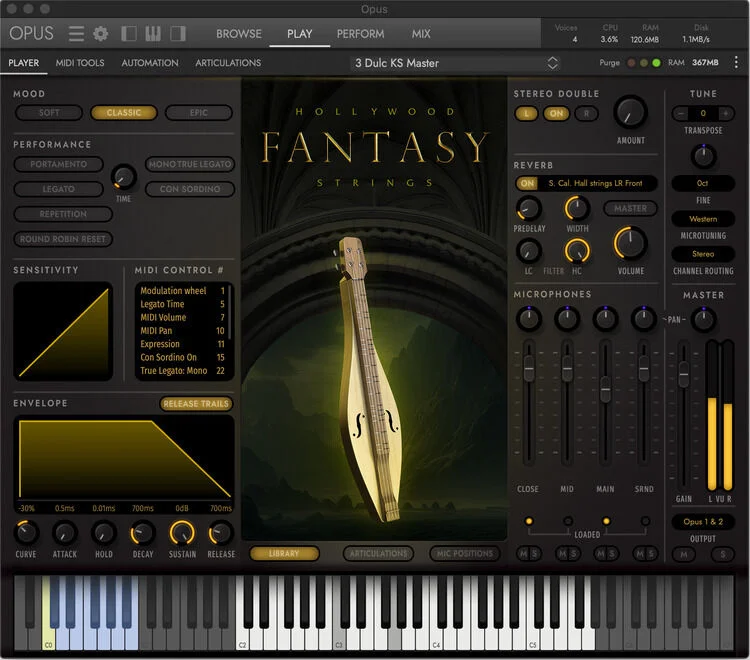750x660 pixels.
Task: Click the sensitivity curve graph
Action: [x=63, y=331]
